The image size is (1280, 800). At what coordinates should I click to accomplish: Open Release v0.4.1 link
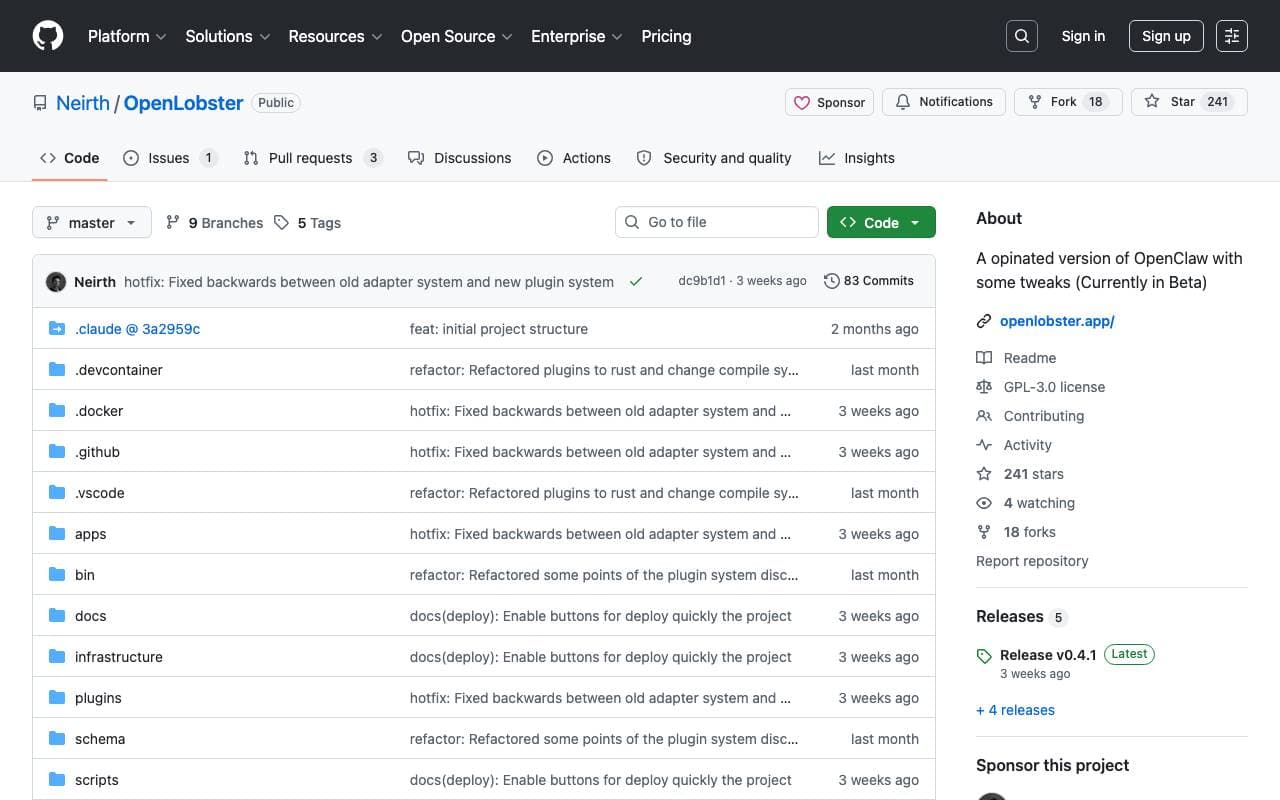click(1048, 655)
